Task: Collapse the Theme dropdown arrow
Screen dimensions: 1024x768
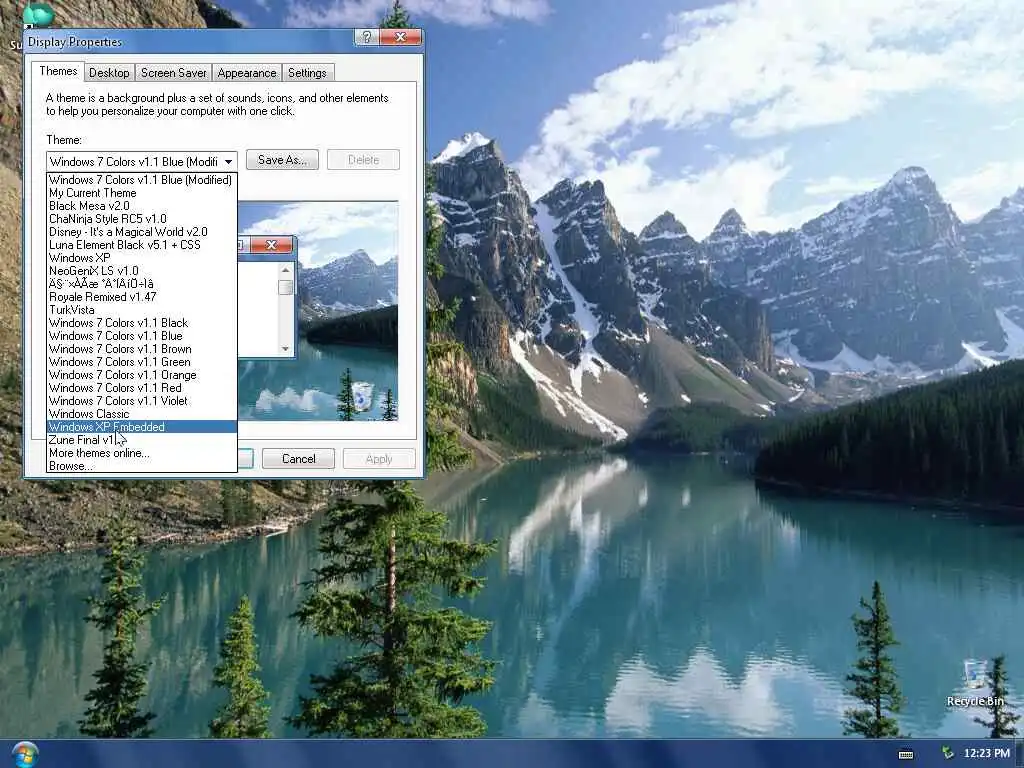Action: point(229,161)
